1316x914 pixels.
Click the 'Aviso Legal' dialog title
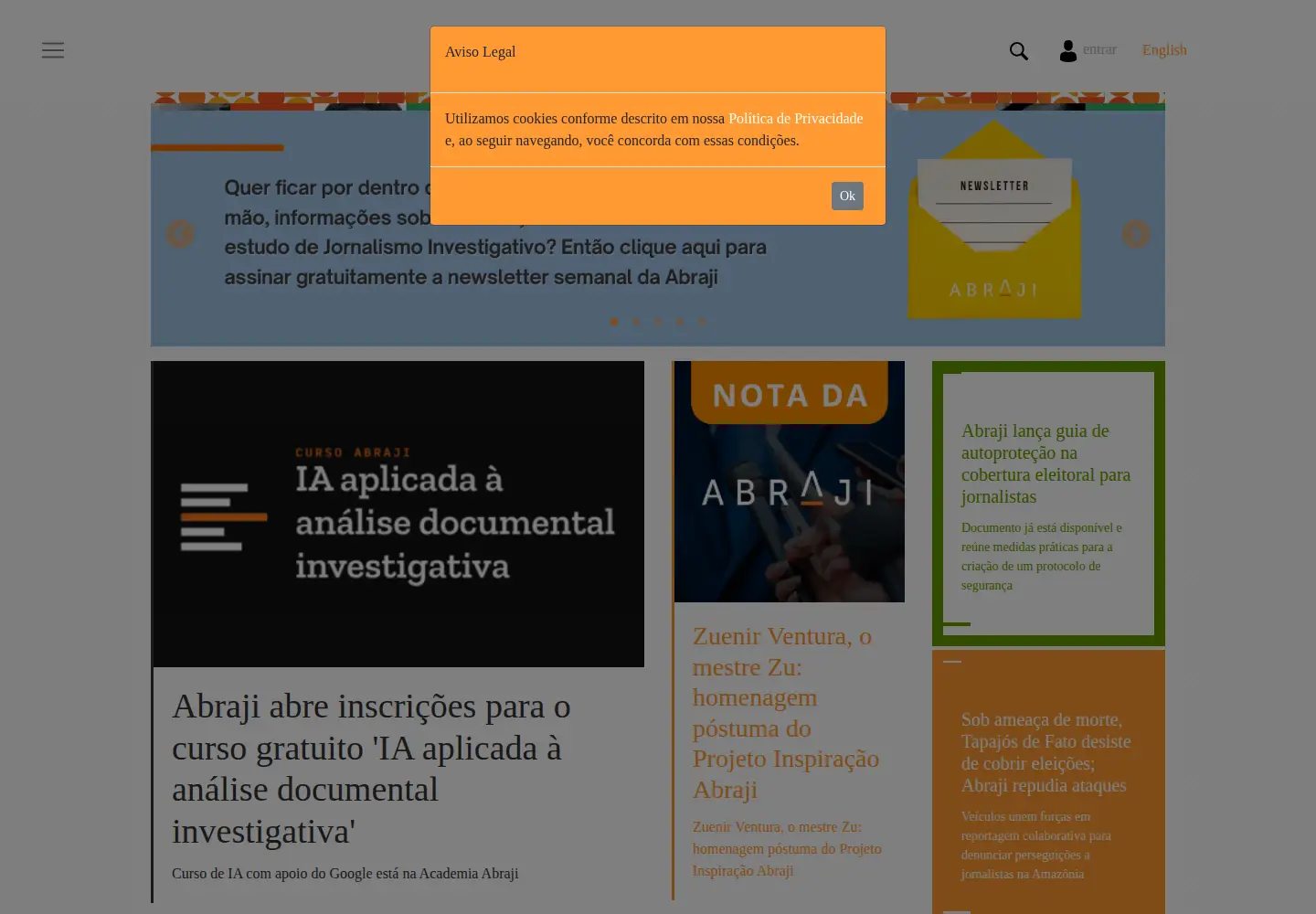[481, 52]
